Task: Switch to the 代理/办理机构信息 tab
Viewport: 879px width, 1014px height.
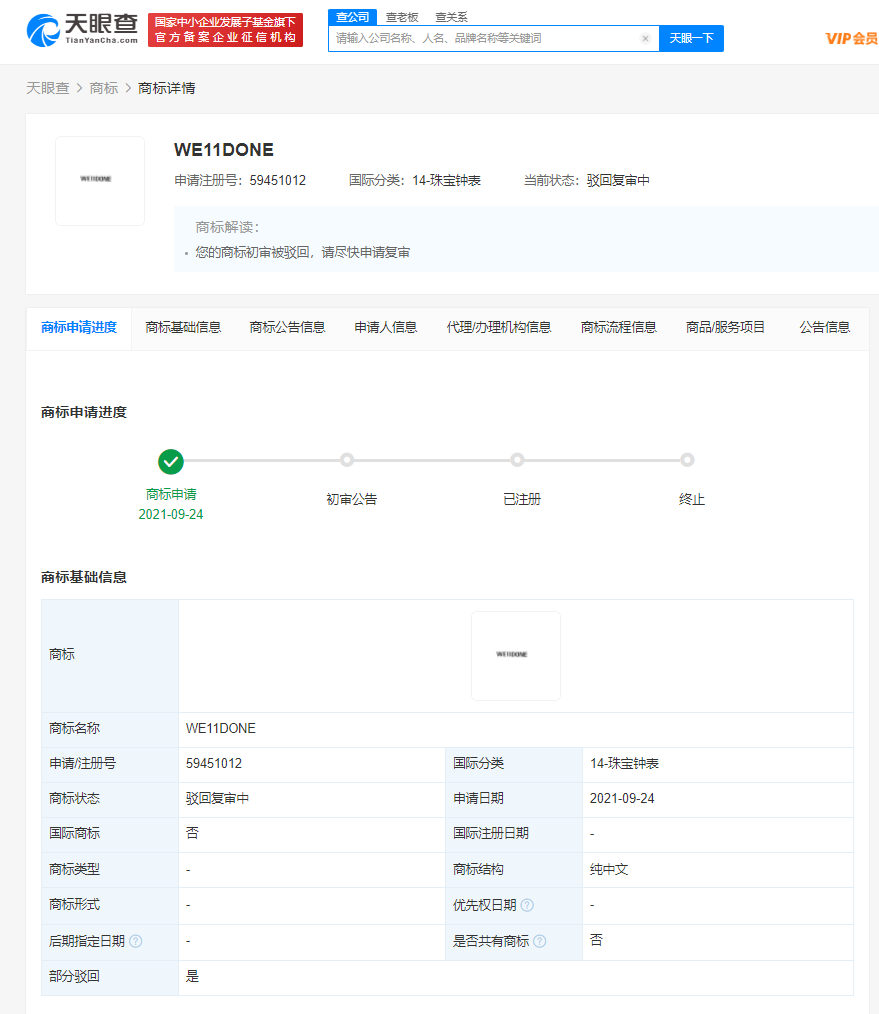Action: [499, 328]
